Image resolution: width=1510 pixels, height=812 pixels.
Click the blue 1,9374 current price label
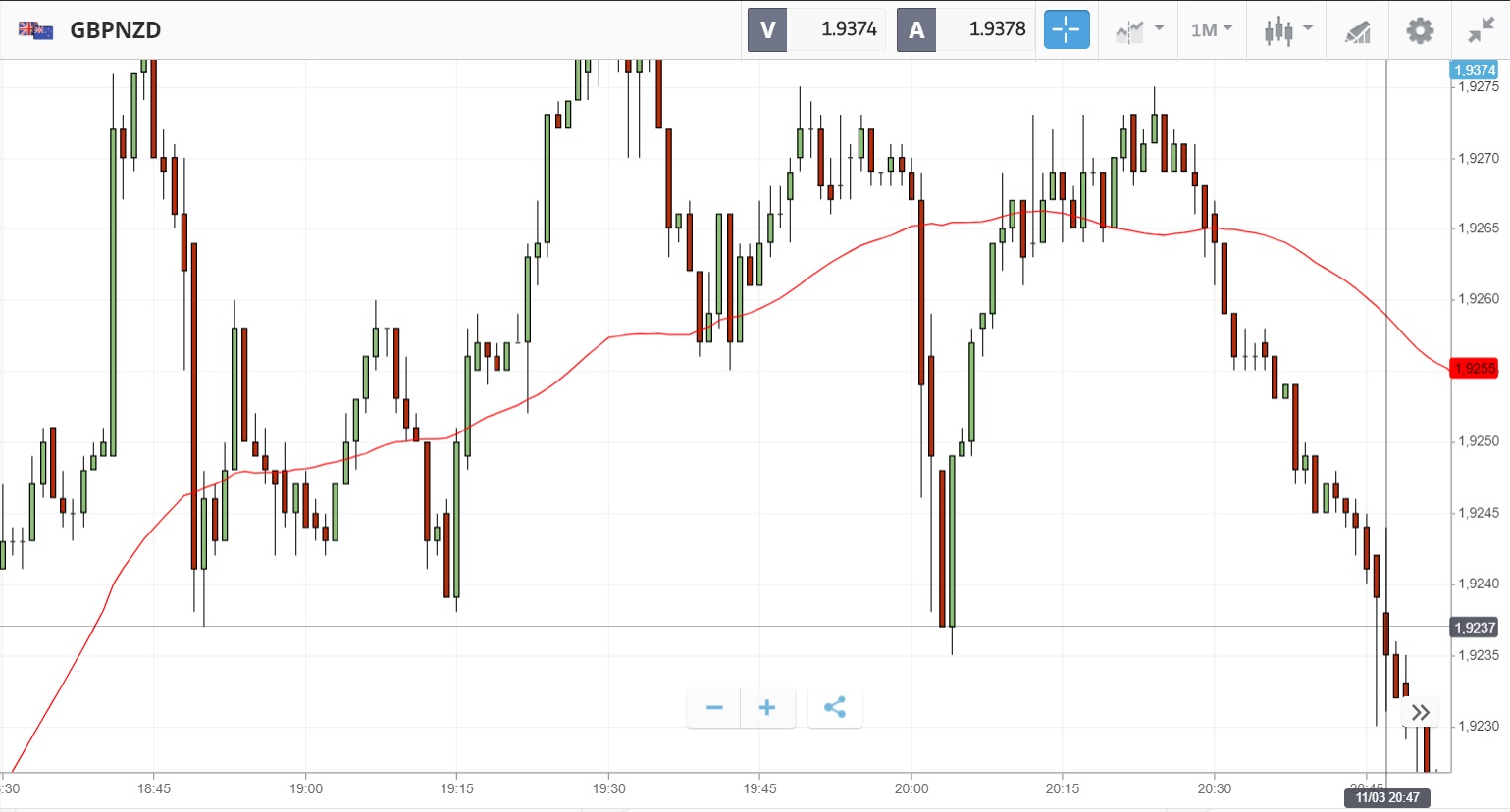[1474, 70]
